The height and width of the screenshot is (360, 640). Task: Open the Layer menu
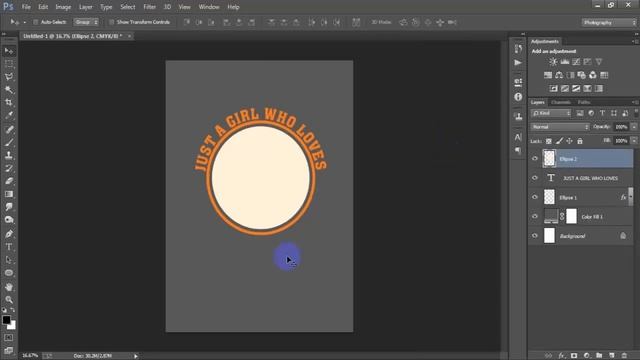[x=85, y=7]
